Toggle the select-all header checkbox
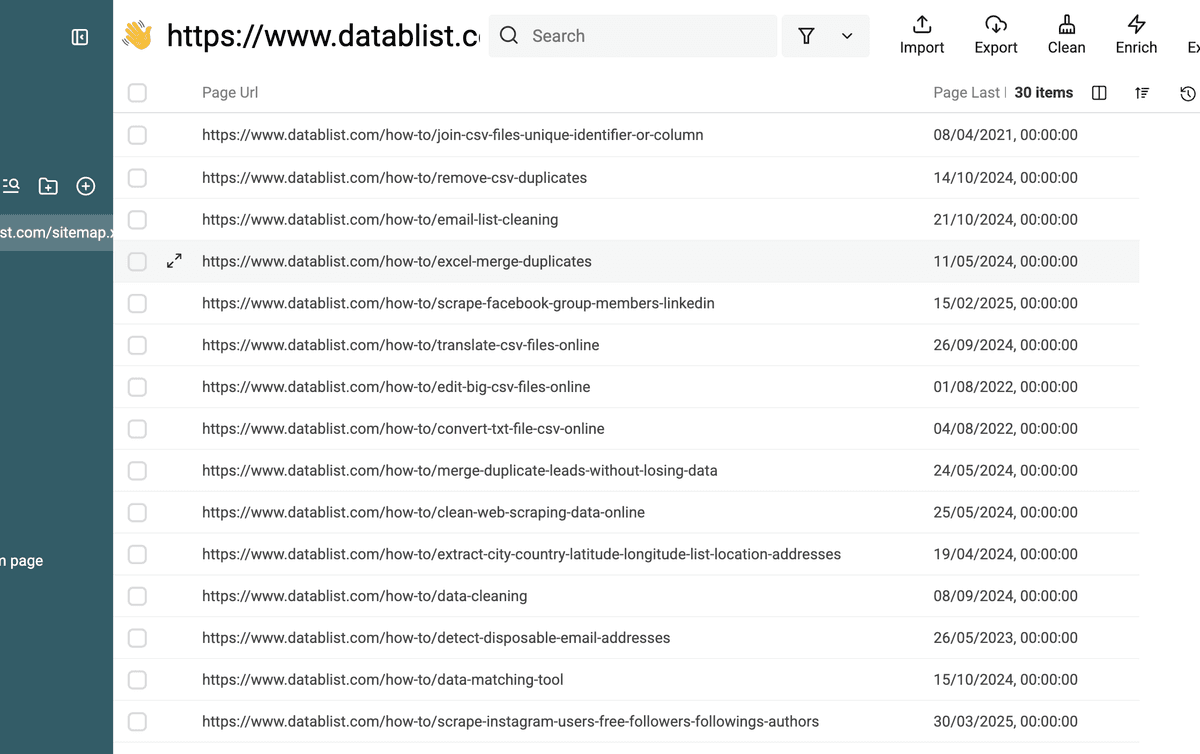 [x=137, y=93]
